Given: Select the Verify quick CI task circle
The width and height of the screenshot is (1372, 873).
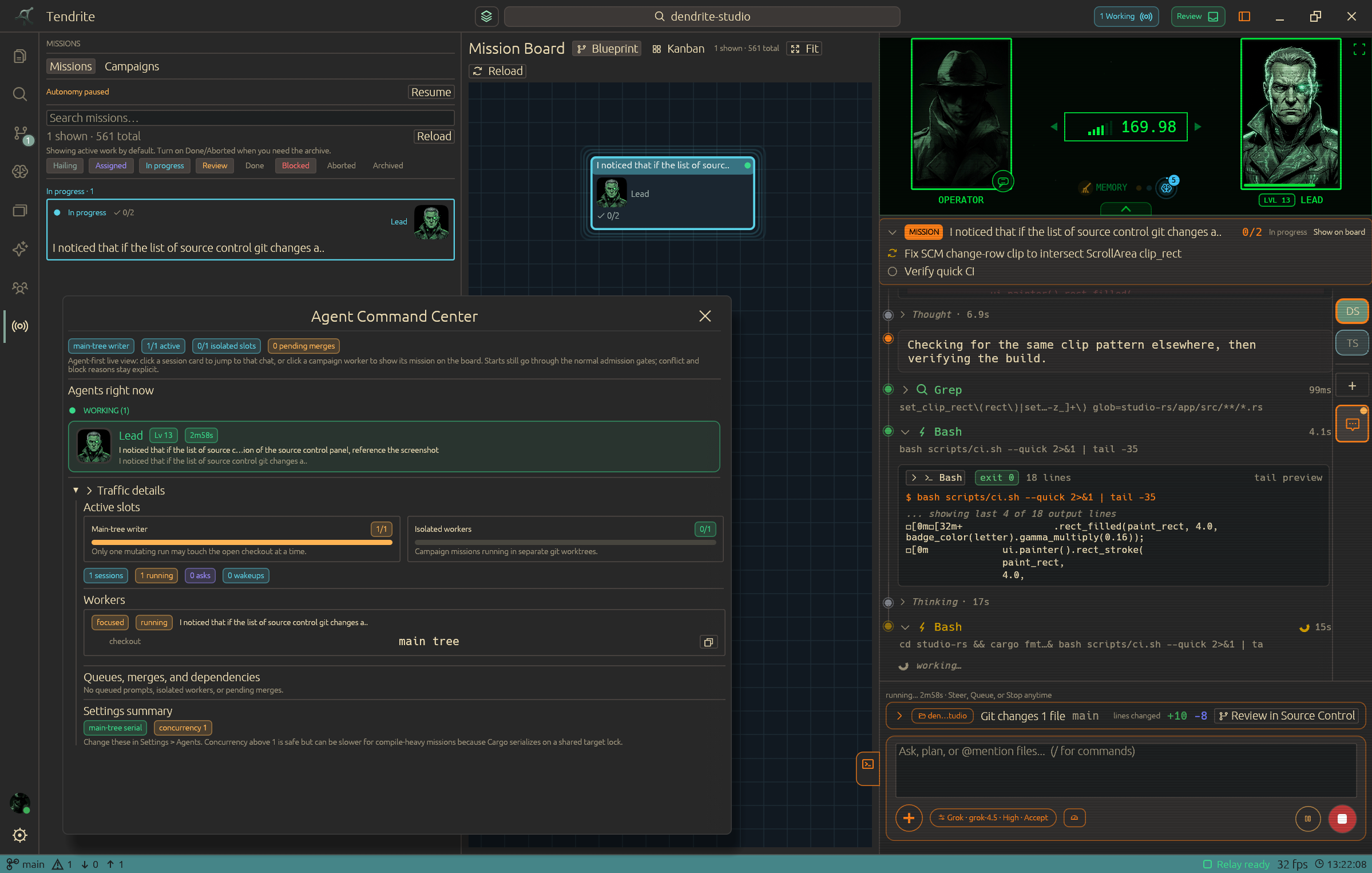Looking at the screenshot, I should 892,271.
